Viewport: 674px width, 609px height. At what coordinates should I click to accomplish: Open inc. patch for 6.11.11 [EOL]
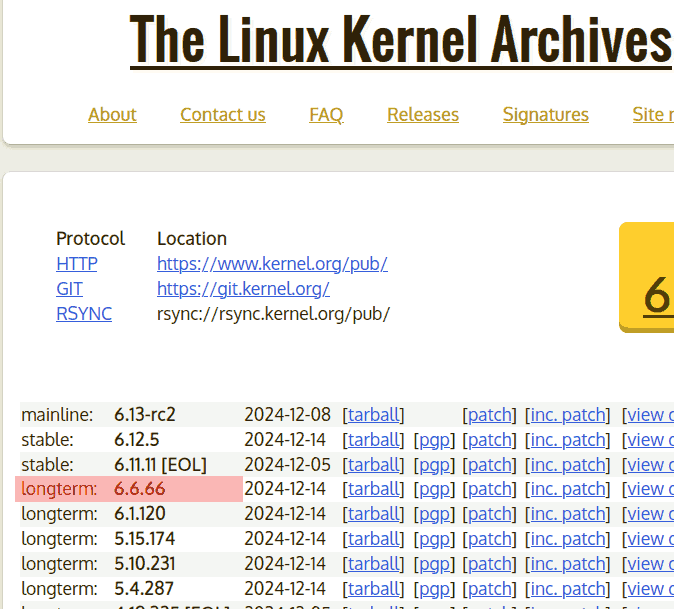(x=568, y=465)
